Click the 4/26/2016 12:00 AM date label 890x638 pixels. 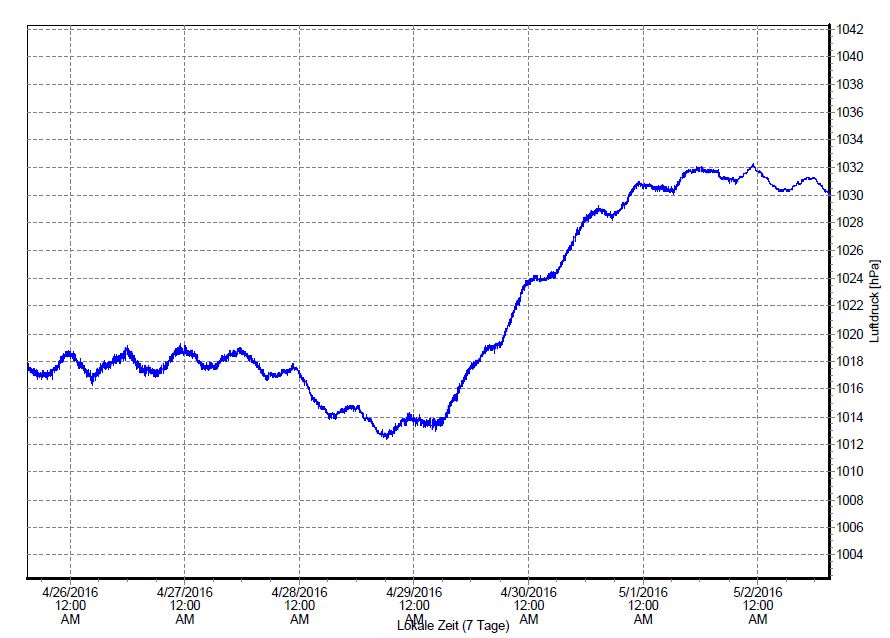click(x=69, y=604)
